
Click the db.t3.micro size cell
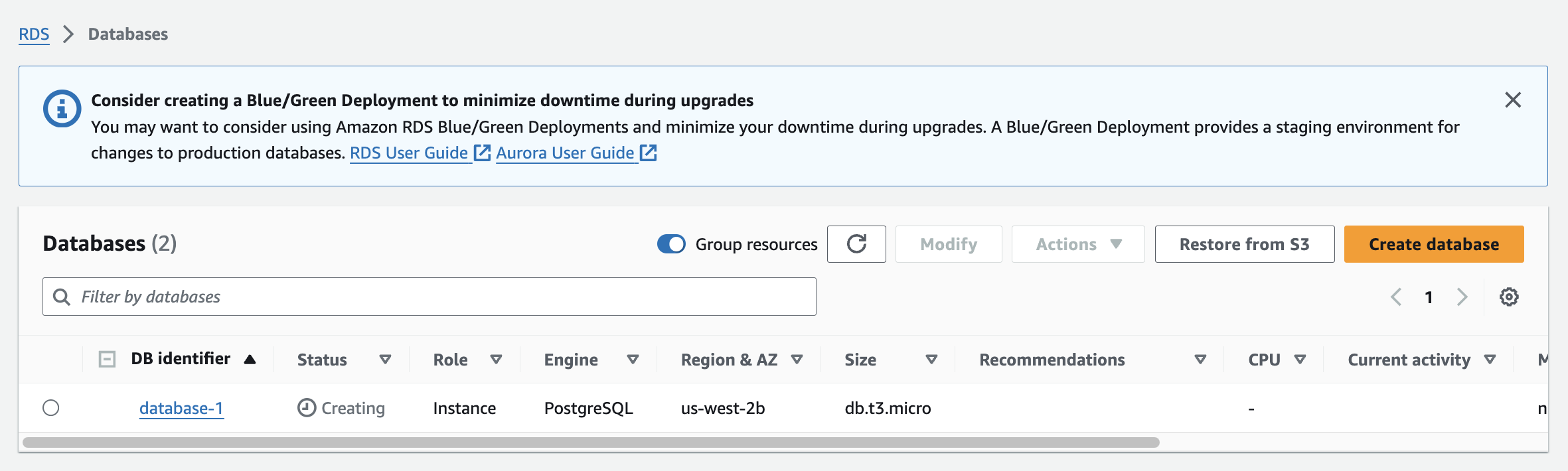[x=888, y=408]
